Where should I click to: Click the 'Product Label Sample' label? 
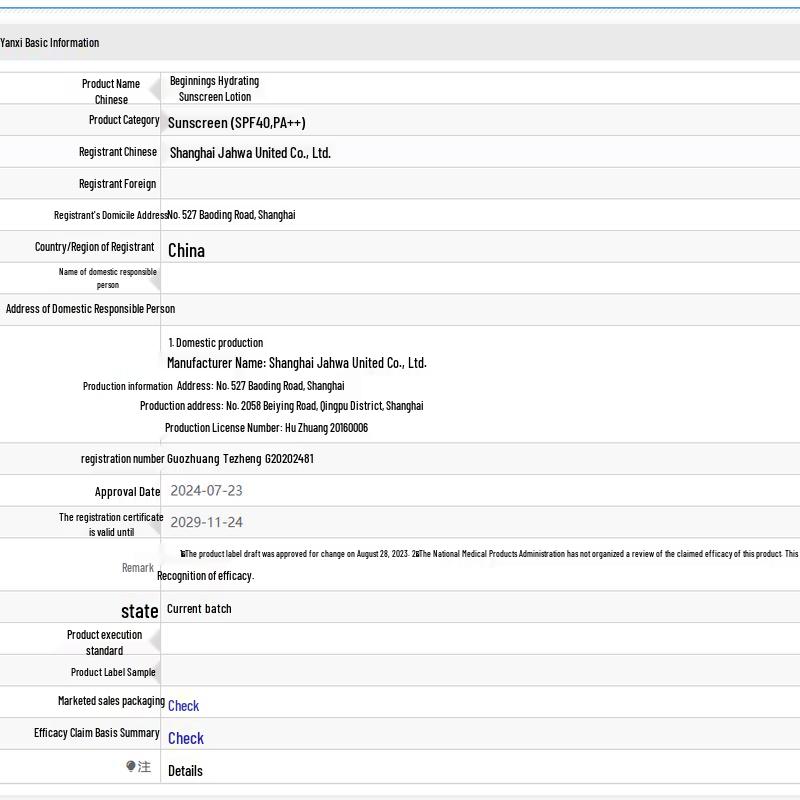coord(113,672)
